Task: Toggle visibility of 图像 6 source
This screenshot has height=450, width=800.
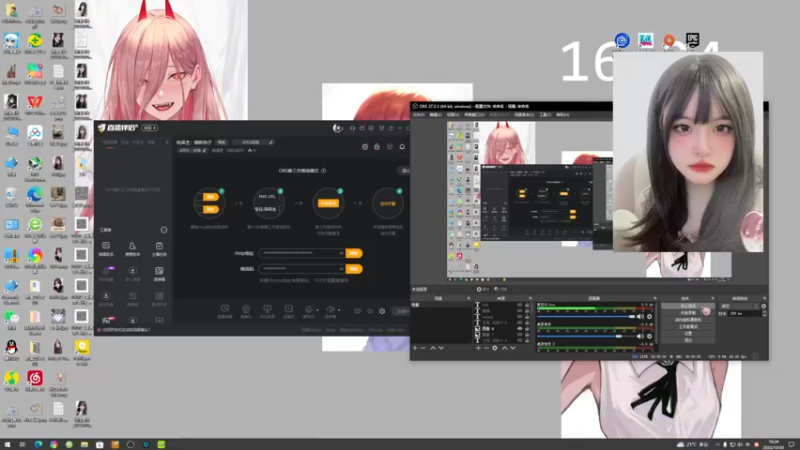Action: (x=520, y=329)
